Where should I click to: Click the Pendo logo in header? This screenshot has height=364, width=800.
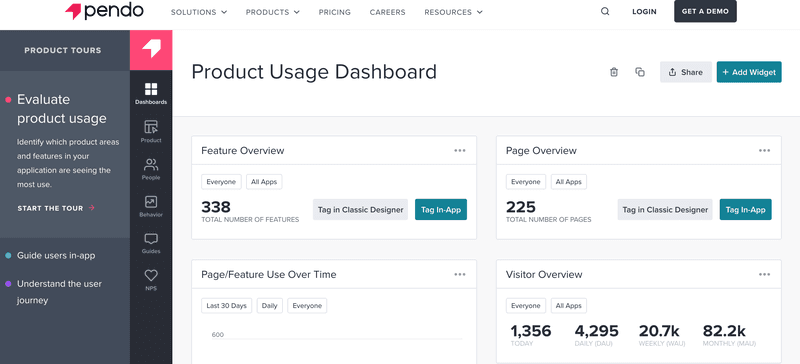(x=105, y=11)
